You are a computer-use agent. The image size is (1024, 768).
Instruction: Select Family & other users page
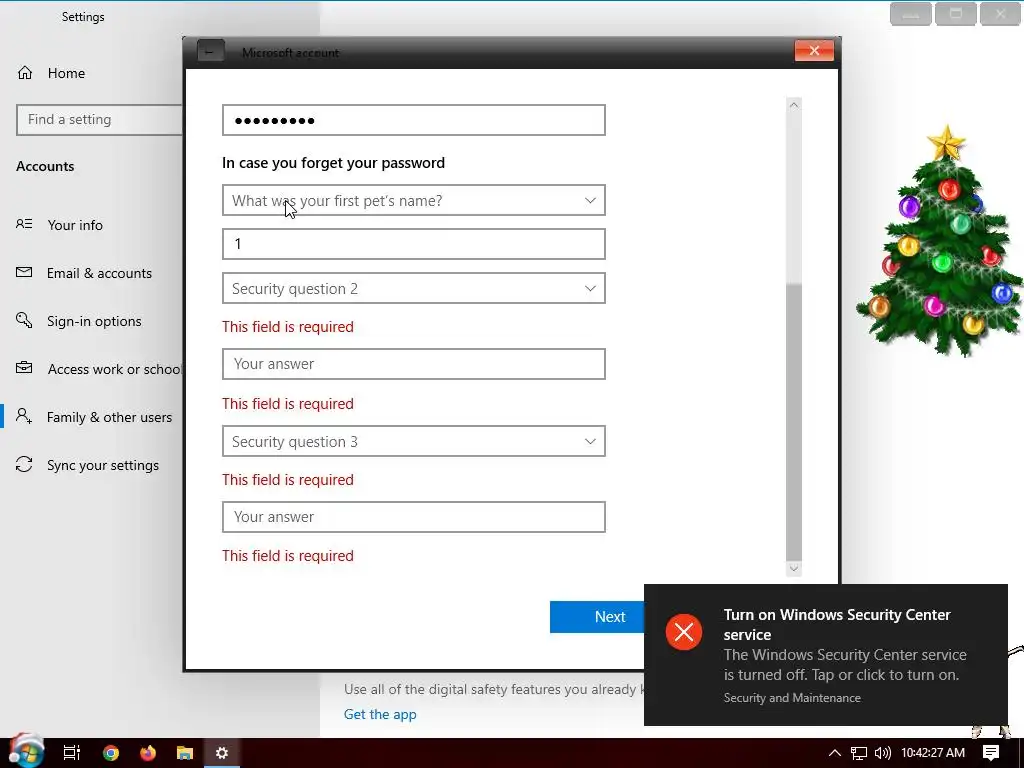(109, 417)
